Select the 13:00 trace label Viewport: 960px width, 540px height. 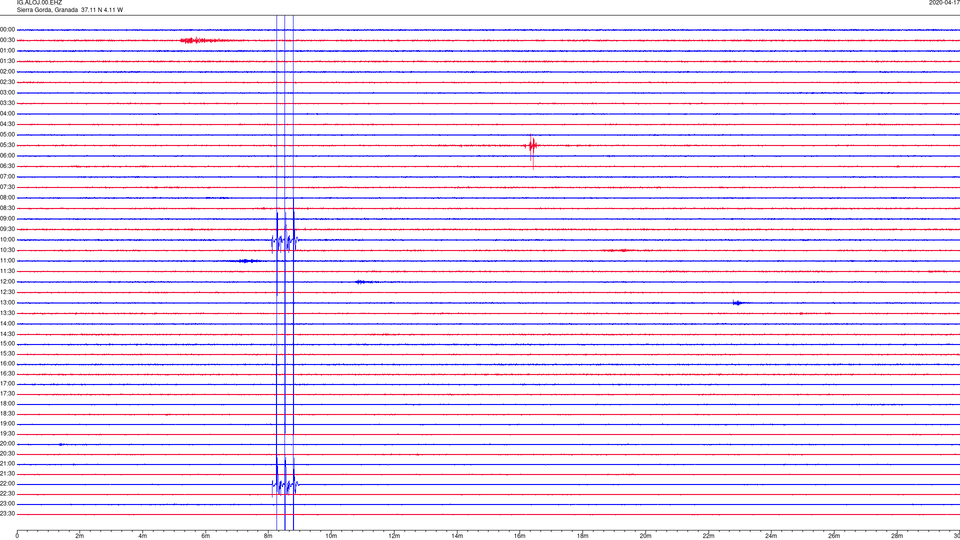(7, 302)
